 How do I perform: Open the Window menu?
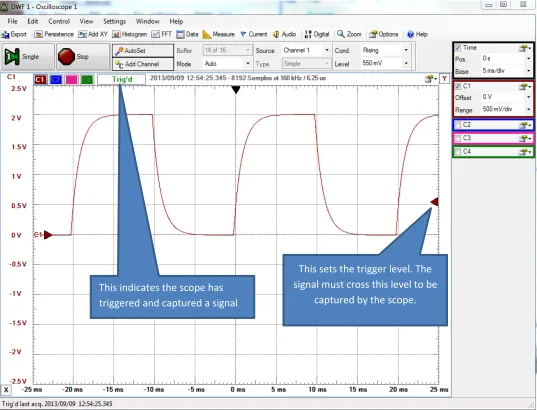[148, 21]
